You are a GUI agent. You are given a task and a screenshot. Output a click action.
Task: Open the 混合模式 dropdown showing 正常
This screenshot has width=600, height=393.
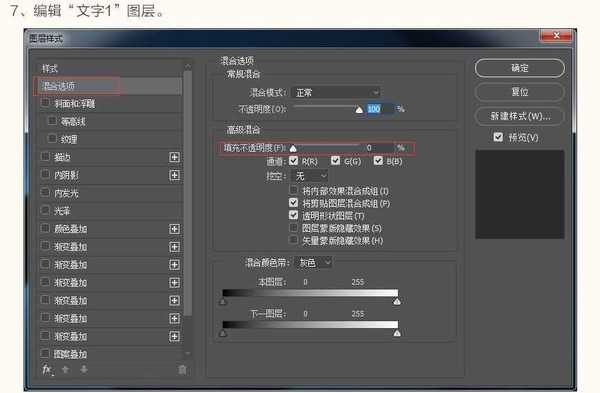tap(336, 92)
